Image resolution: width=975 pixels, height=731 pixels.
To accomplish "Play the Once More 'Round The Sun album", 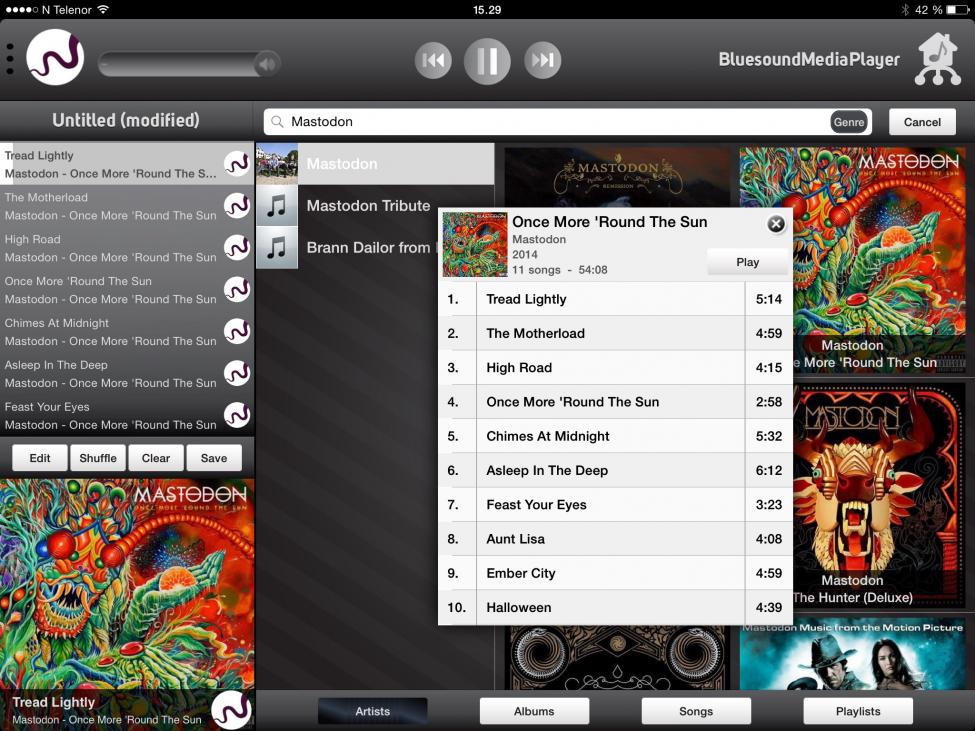I will click(x=747, y=262).
